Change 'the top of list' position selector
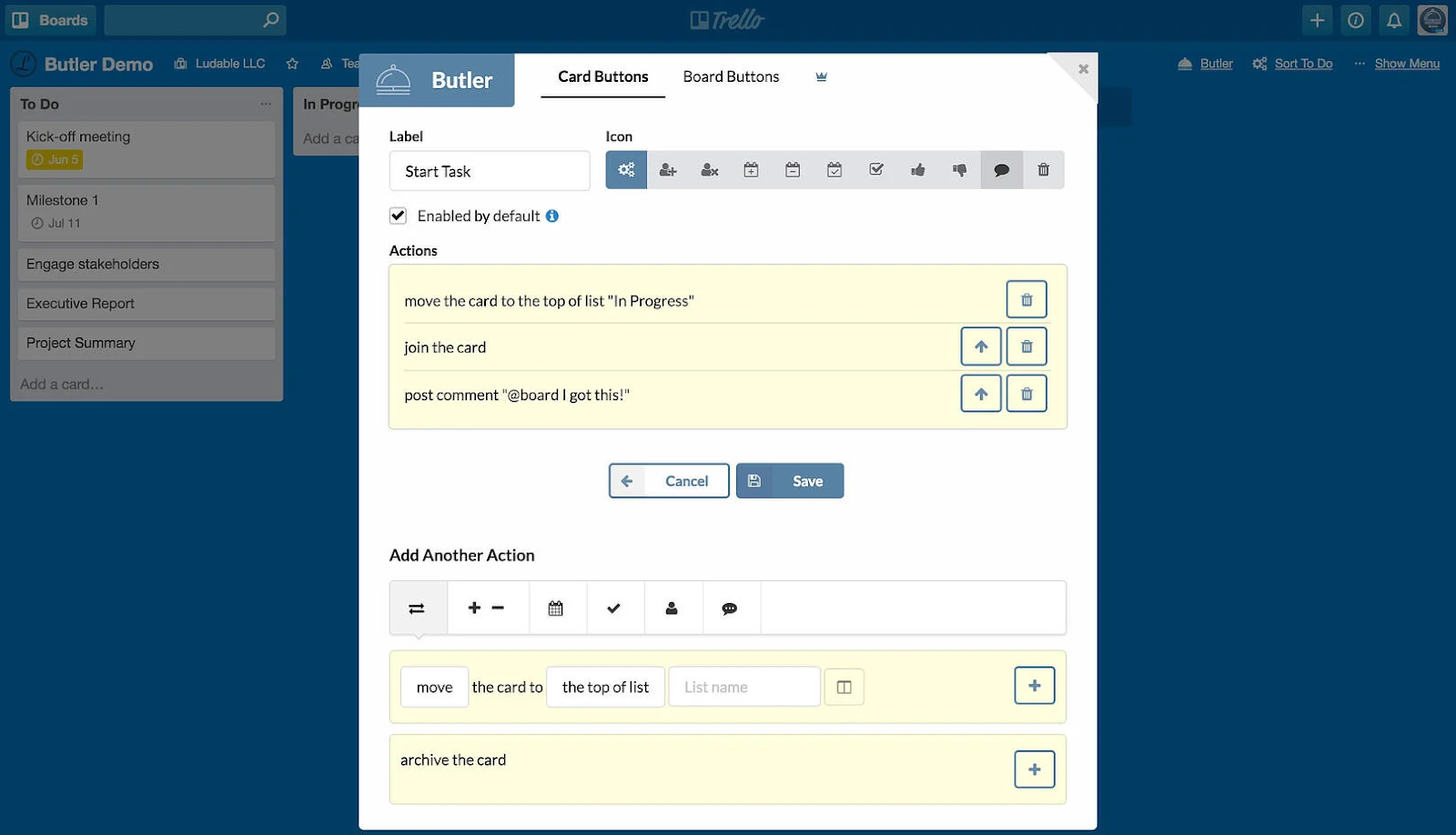The height and width of the screenshot is (835, 1456). click(605, 687)
